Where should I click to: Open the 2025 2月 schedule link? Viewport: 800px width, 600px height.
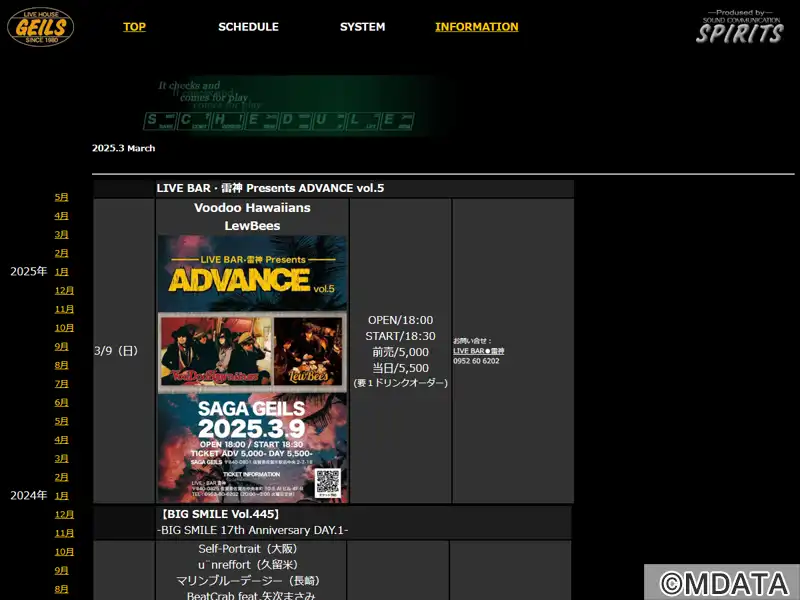[61, 253]
